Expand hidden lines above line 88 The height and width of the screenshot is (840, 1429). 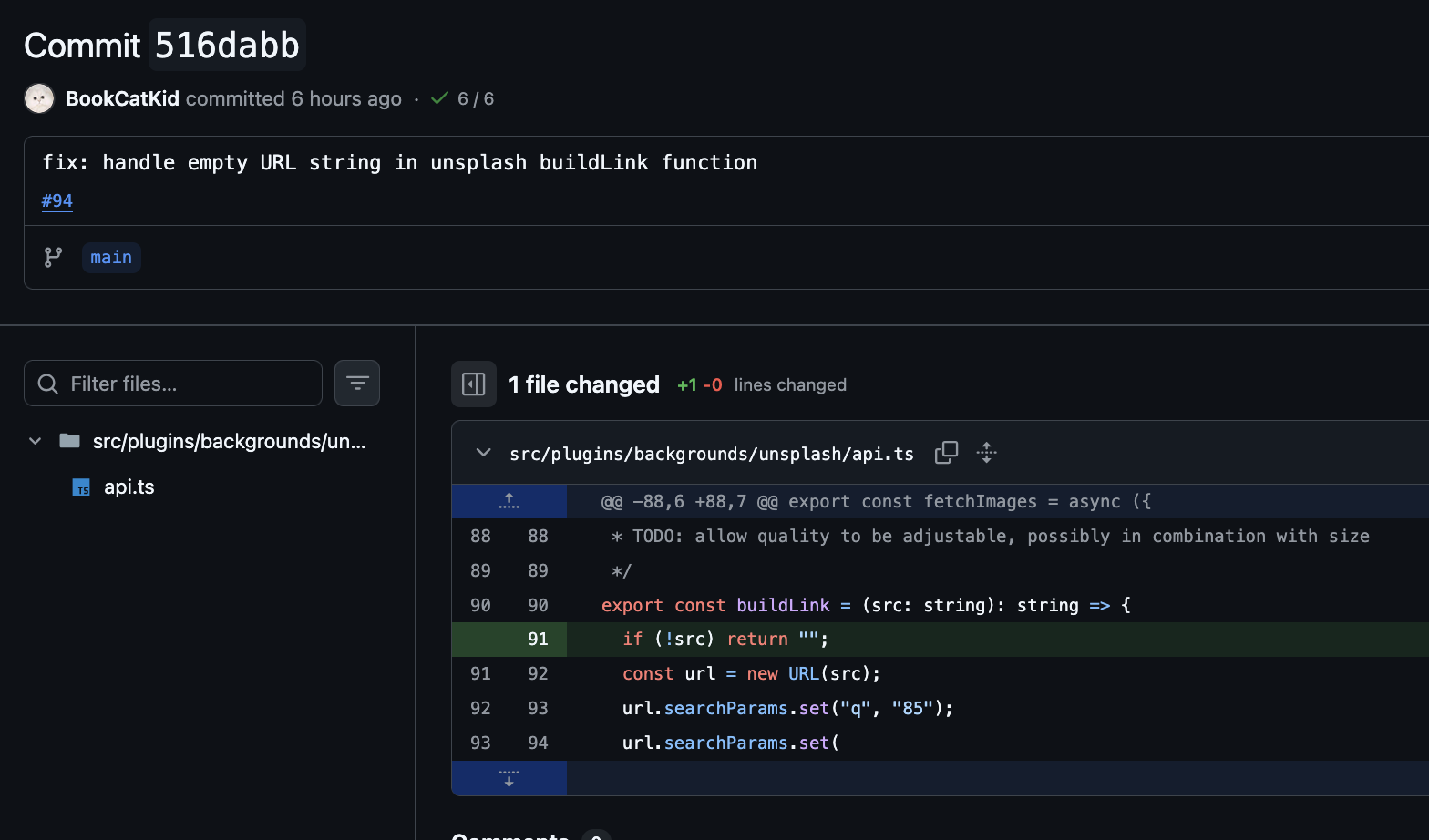coord(509,501)
